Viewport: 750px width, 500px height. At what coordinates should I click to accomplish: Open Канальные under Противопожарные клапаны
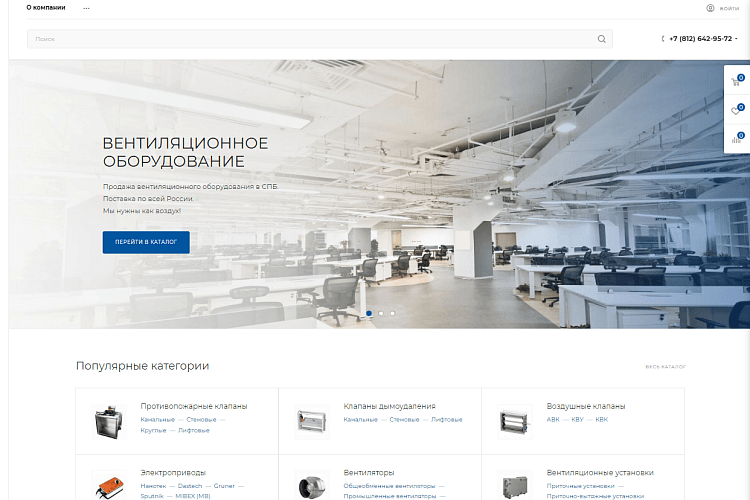coord(157,420)
